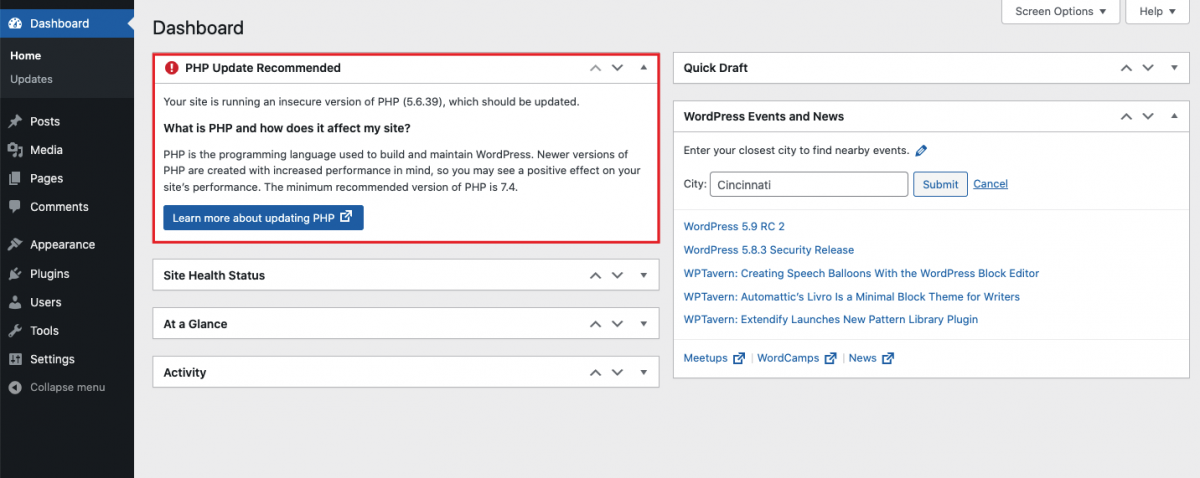Move the Activity panel up

tap(595, 372)
